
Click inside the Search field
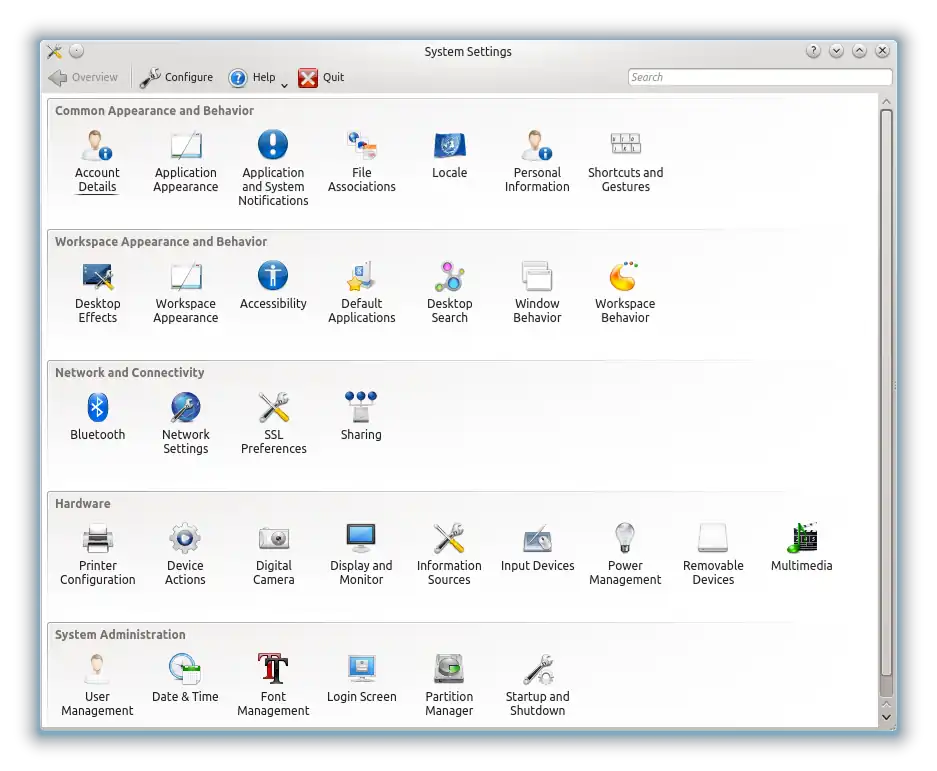click(x=758, y=77)
